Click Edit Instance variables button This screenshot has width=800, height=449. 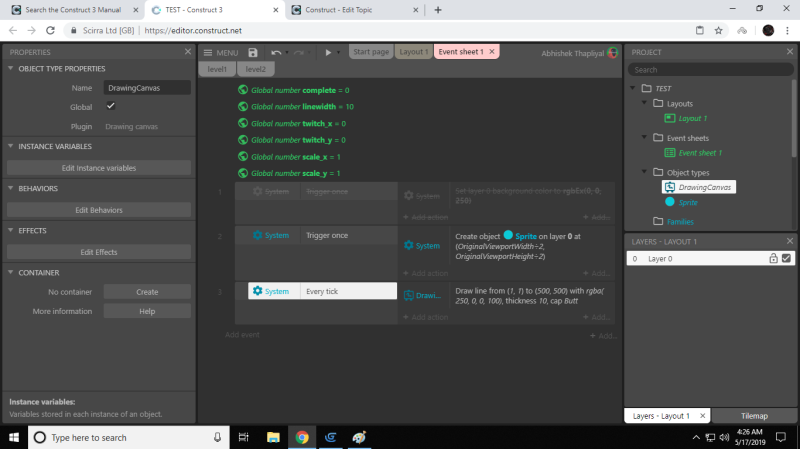coord(99,168)
